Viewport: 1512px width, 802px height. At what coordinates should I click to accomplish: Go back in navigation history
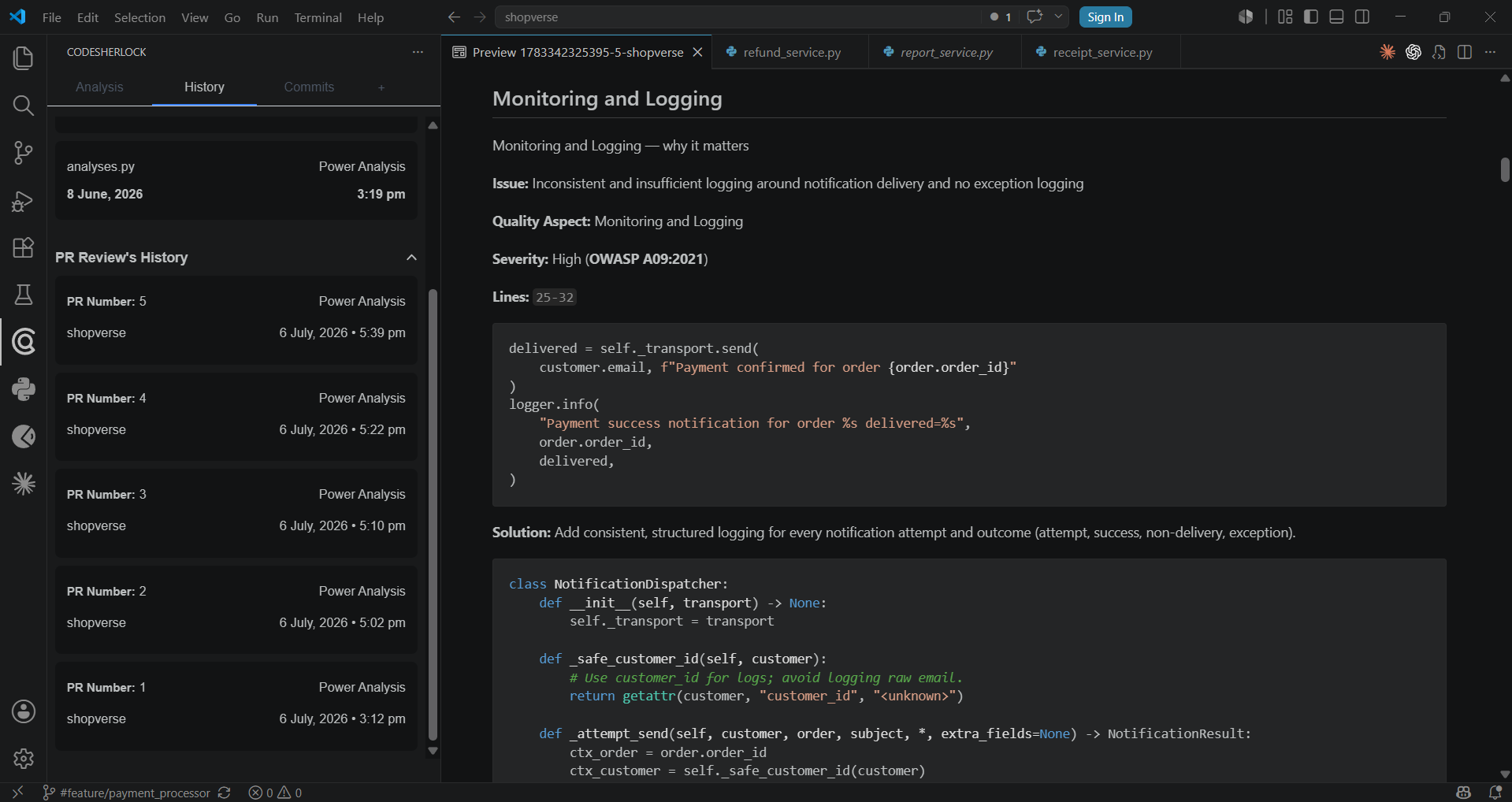454,17
